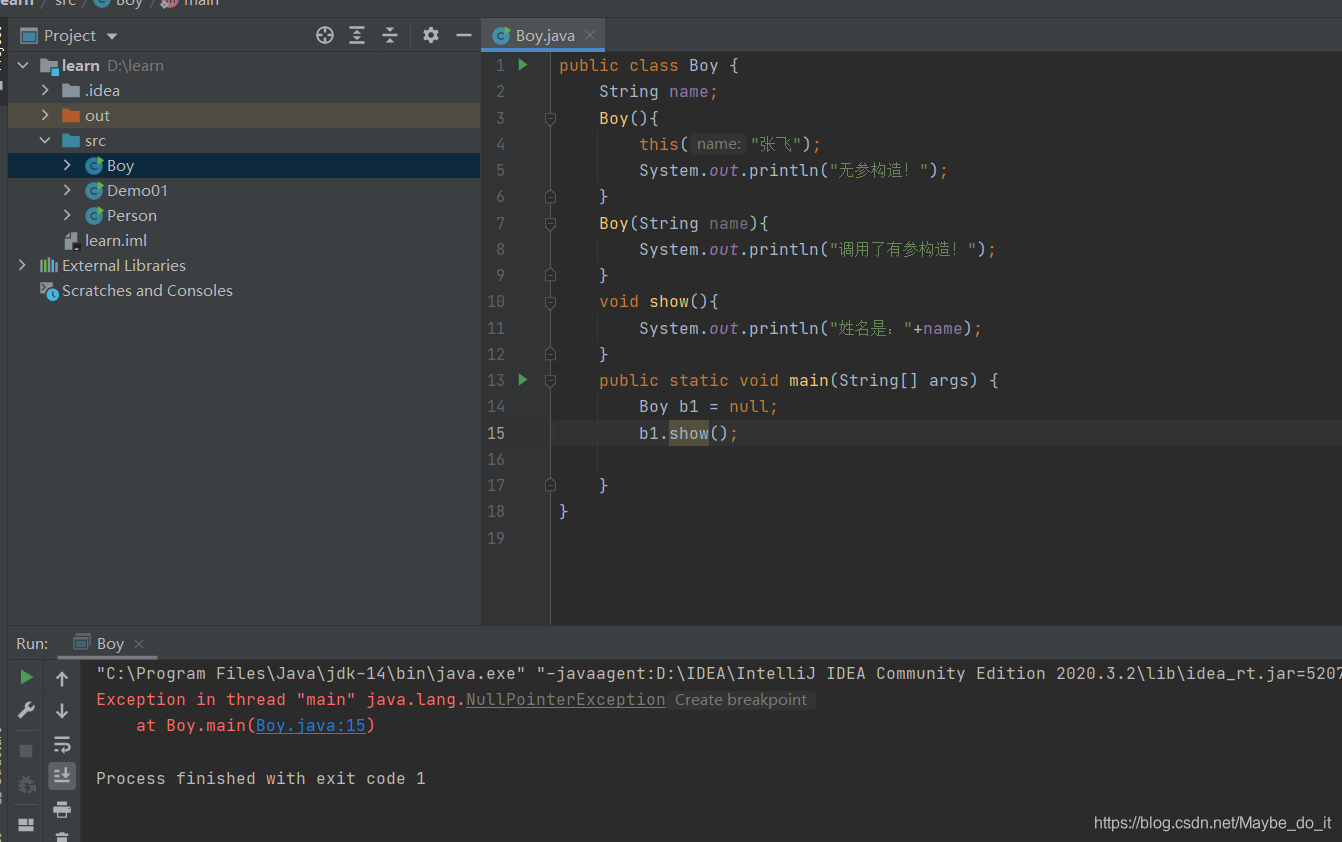Click the orange out folder icon

coord(71,115)
